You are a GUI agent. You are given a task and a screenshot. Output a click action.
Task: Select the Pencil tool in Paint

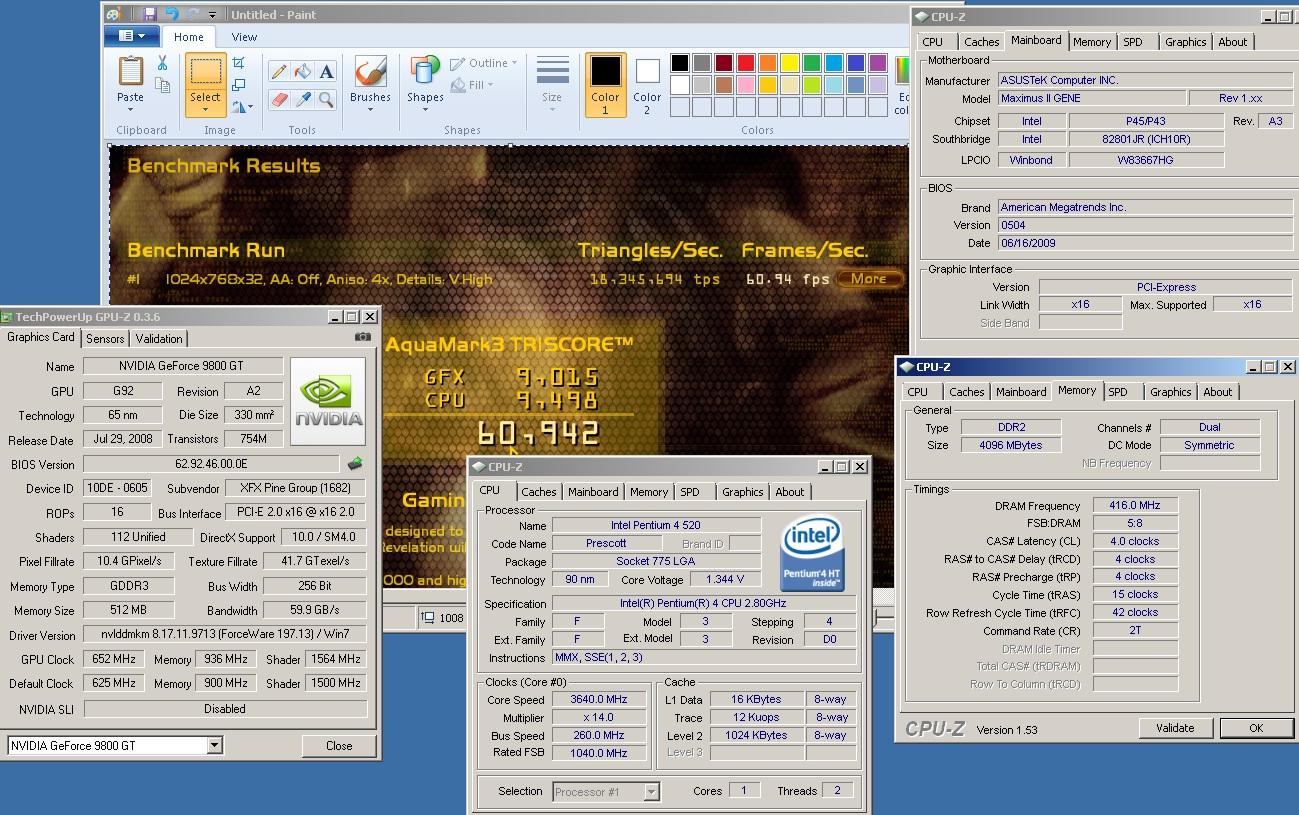tap(279, 72)
